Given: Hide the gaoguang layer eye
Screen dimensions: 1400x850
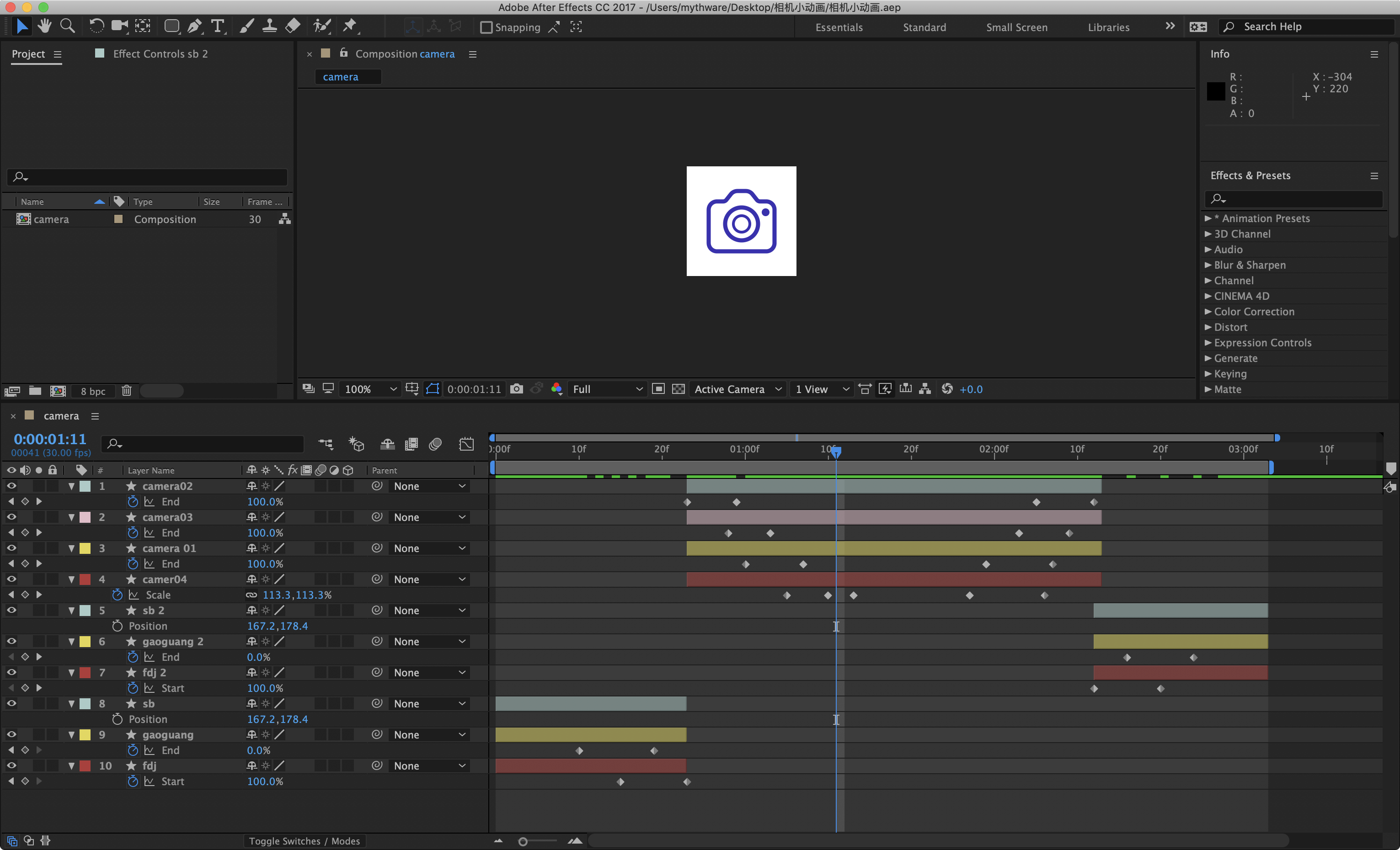Looking at the screenshot, I should coord(11,734).
